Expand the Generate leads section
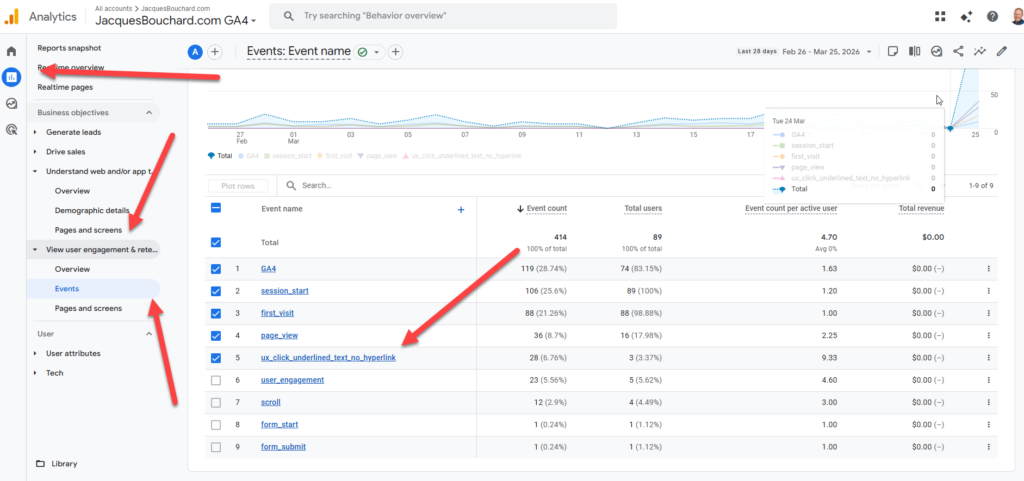 (37, 132)
